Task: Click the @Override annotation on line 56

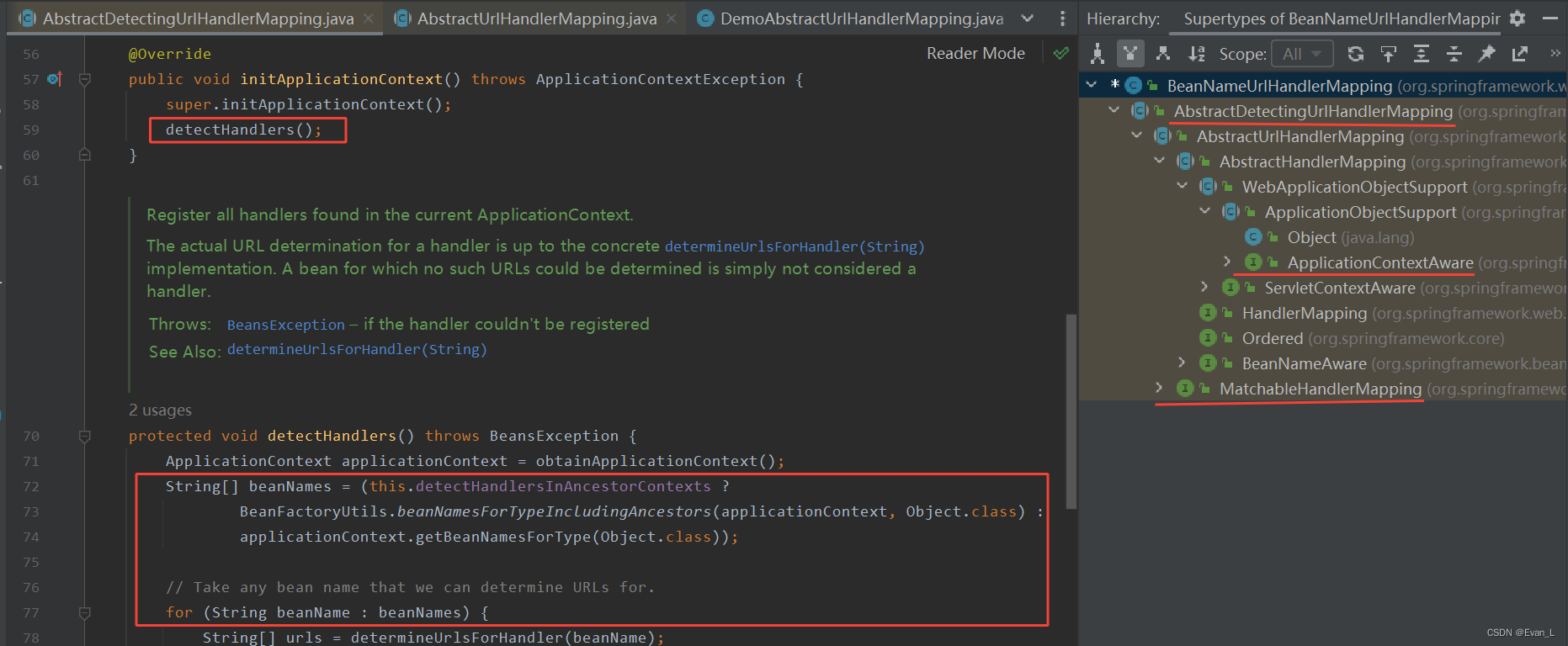Action: pos(169,54)
